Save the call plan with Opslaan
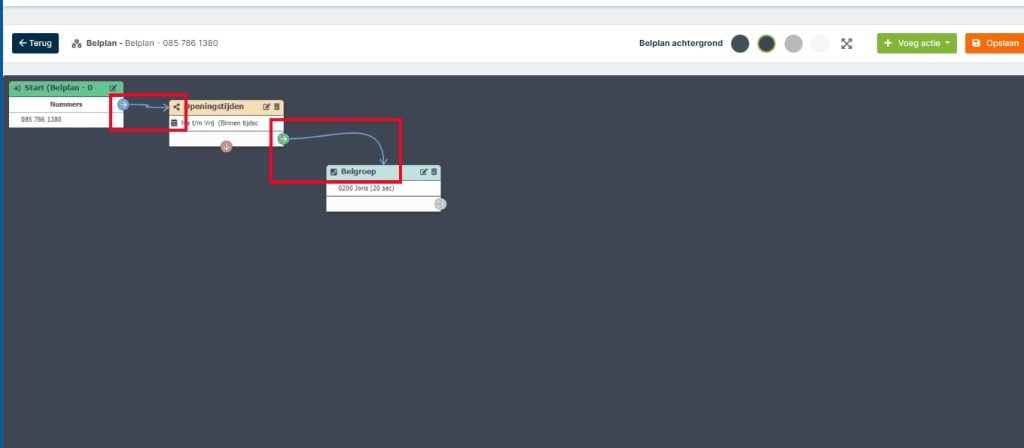This screenshot has height=448, width=1024. click(995, 43)
